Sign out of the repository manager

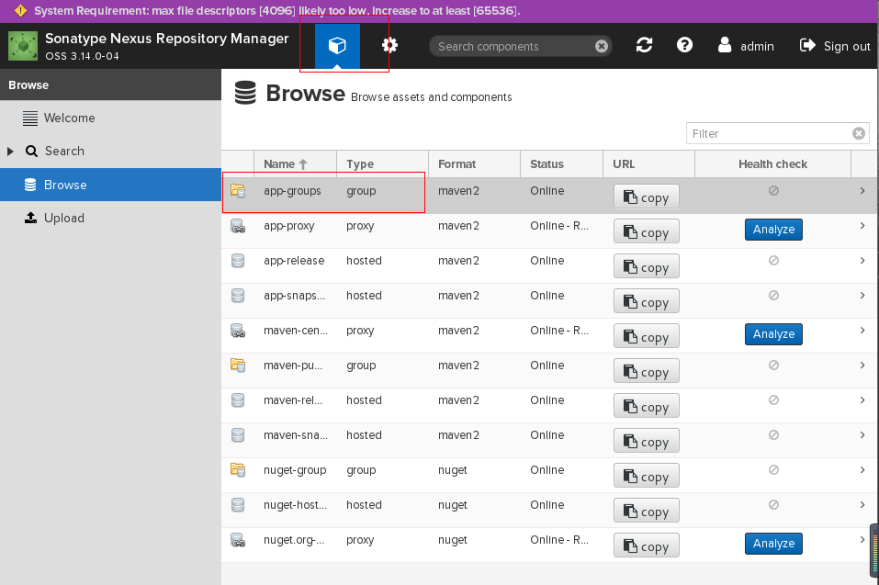pos(834,44)
